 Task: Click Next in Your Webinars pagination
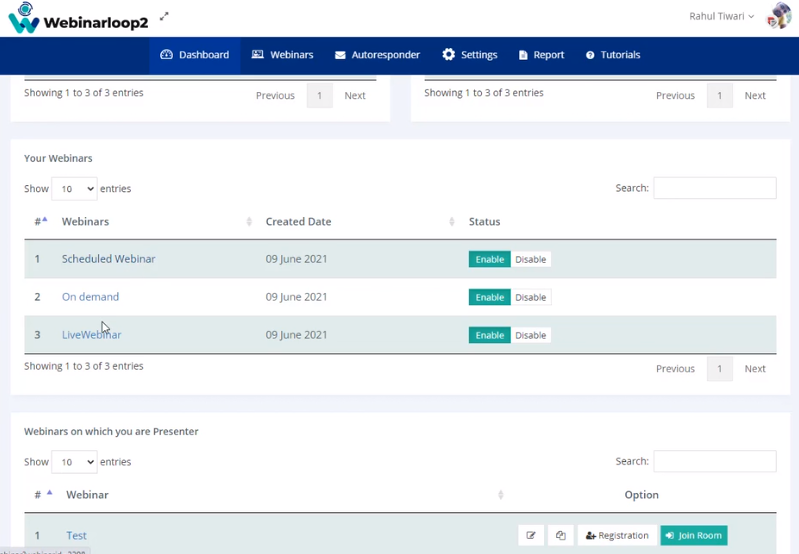[x=755, y=368]
